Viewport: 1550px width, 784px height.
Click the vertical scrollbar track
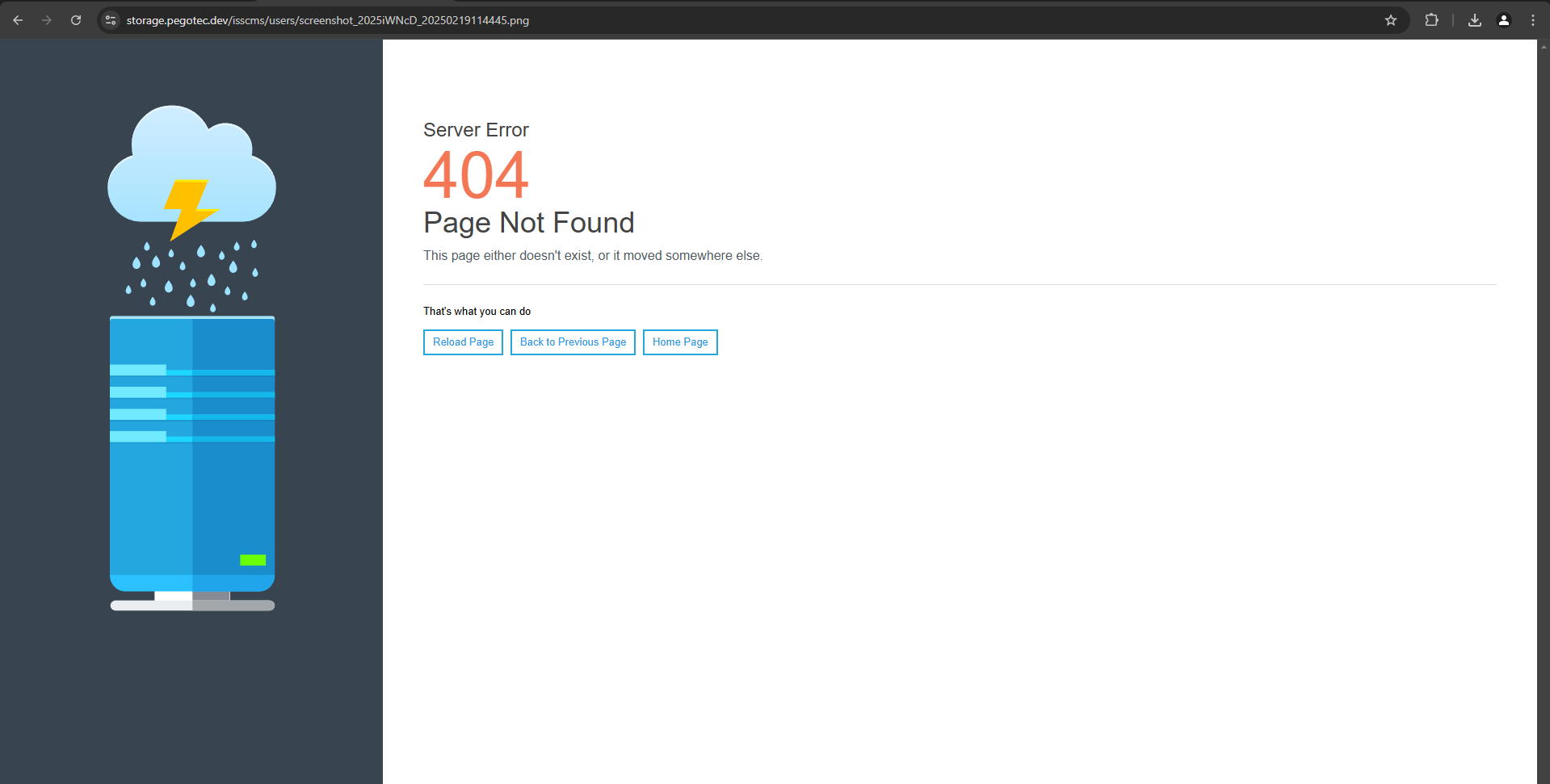point(1544,404)
